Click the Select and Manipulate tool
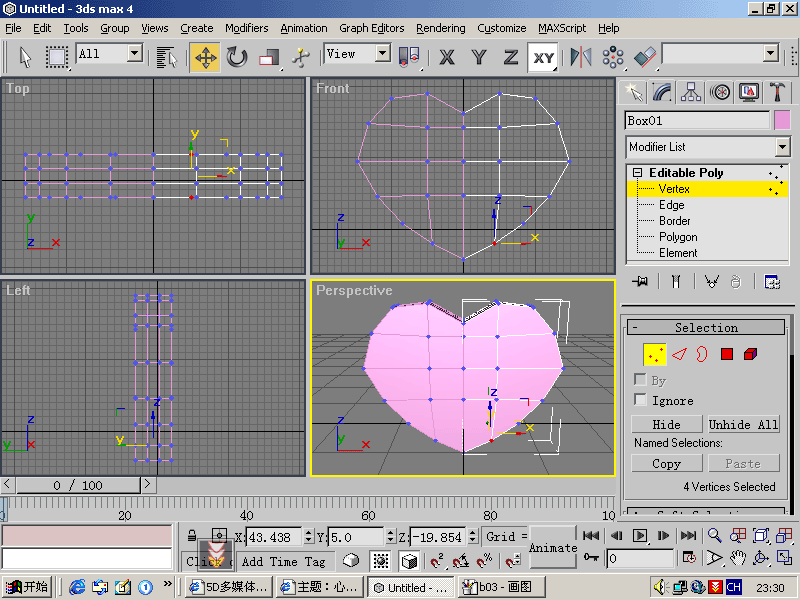 click(x=301, y=57)
